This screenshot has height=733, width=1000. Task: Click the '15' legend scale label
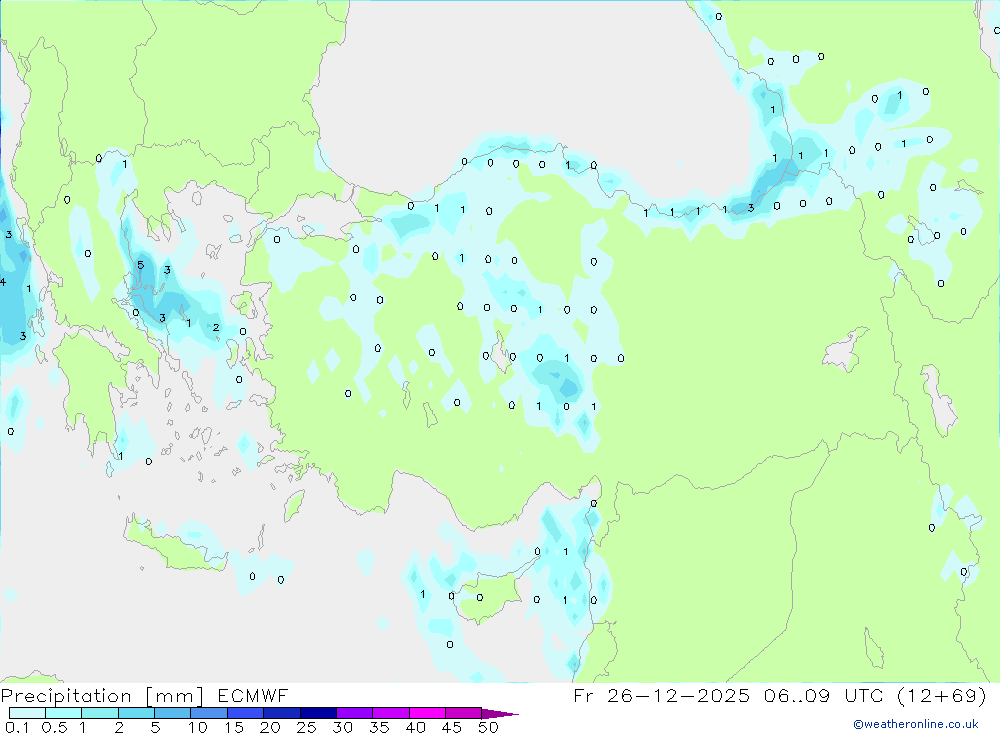[x=234, y=727]
